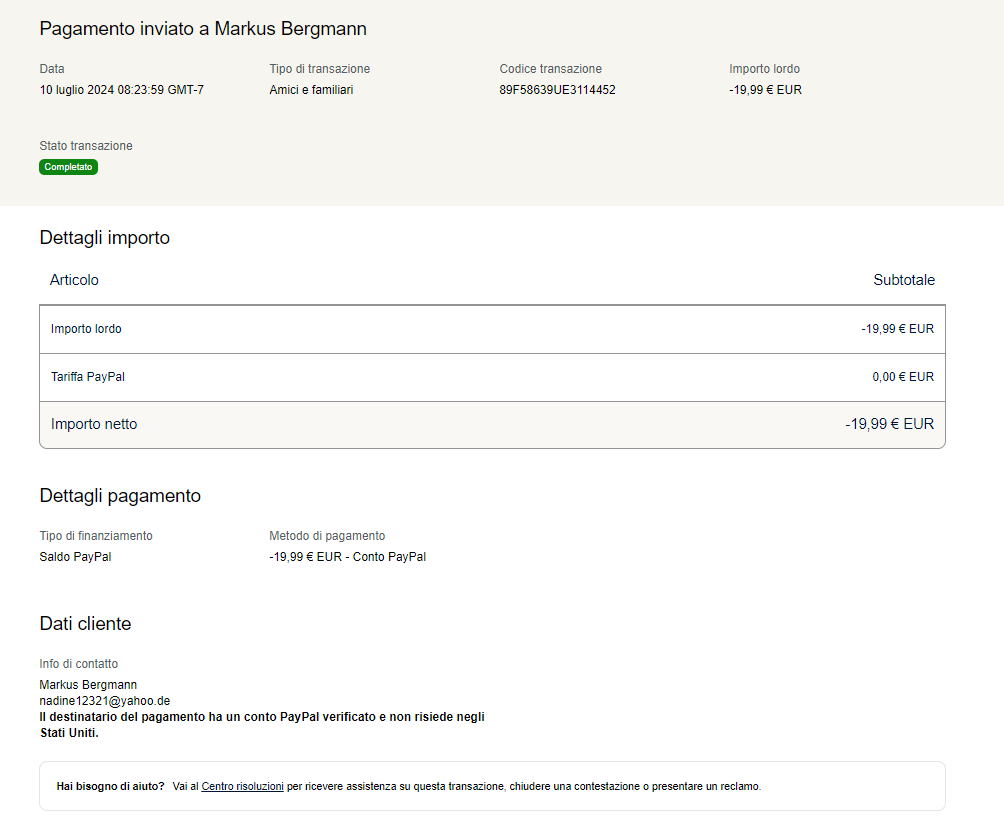Select the Tariffa PayPal row label
The width and height of the screenshot is (1004, 820).
point(88,377)
